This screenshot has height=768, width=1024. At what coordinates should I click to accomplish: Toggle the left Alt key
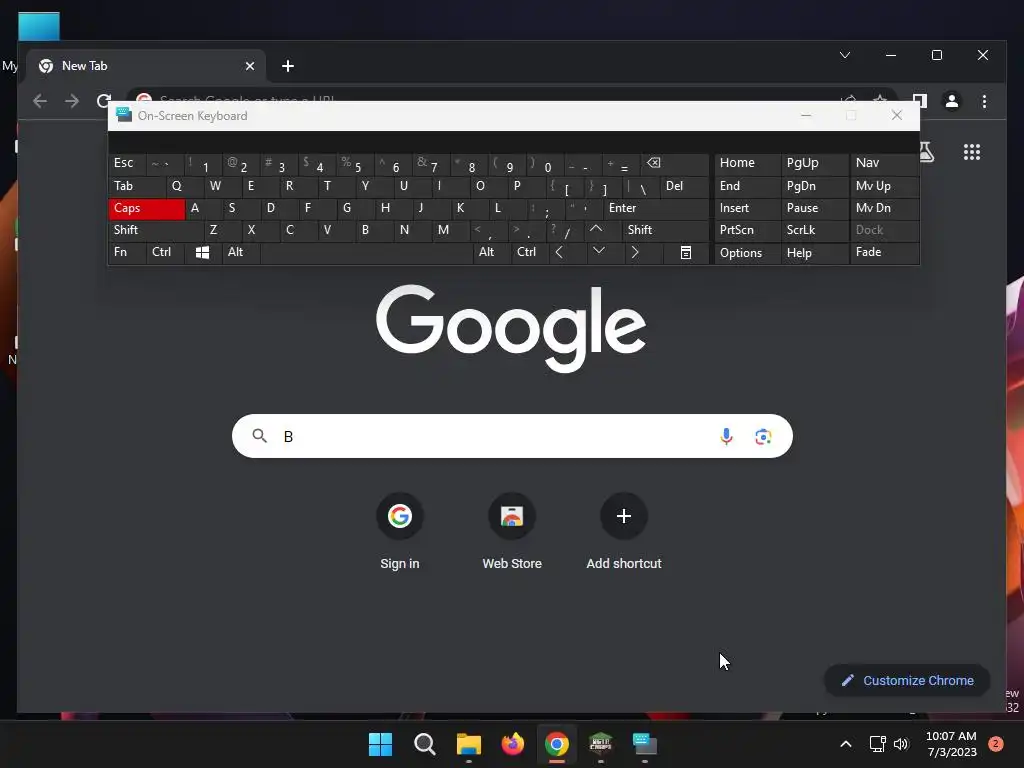coord(241,252)
